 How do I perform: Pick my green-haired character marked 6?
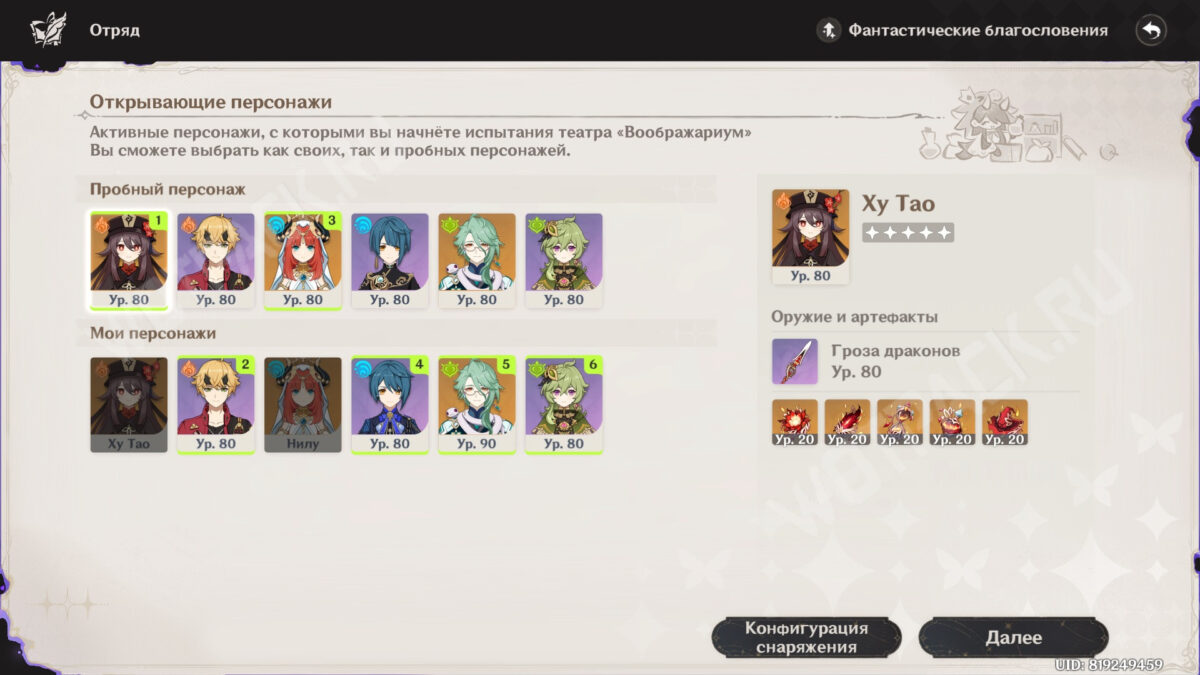click(564, 404)
